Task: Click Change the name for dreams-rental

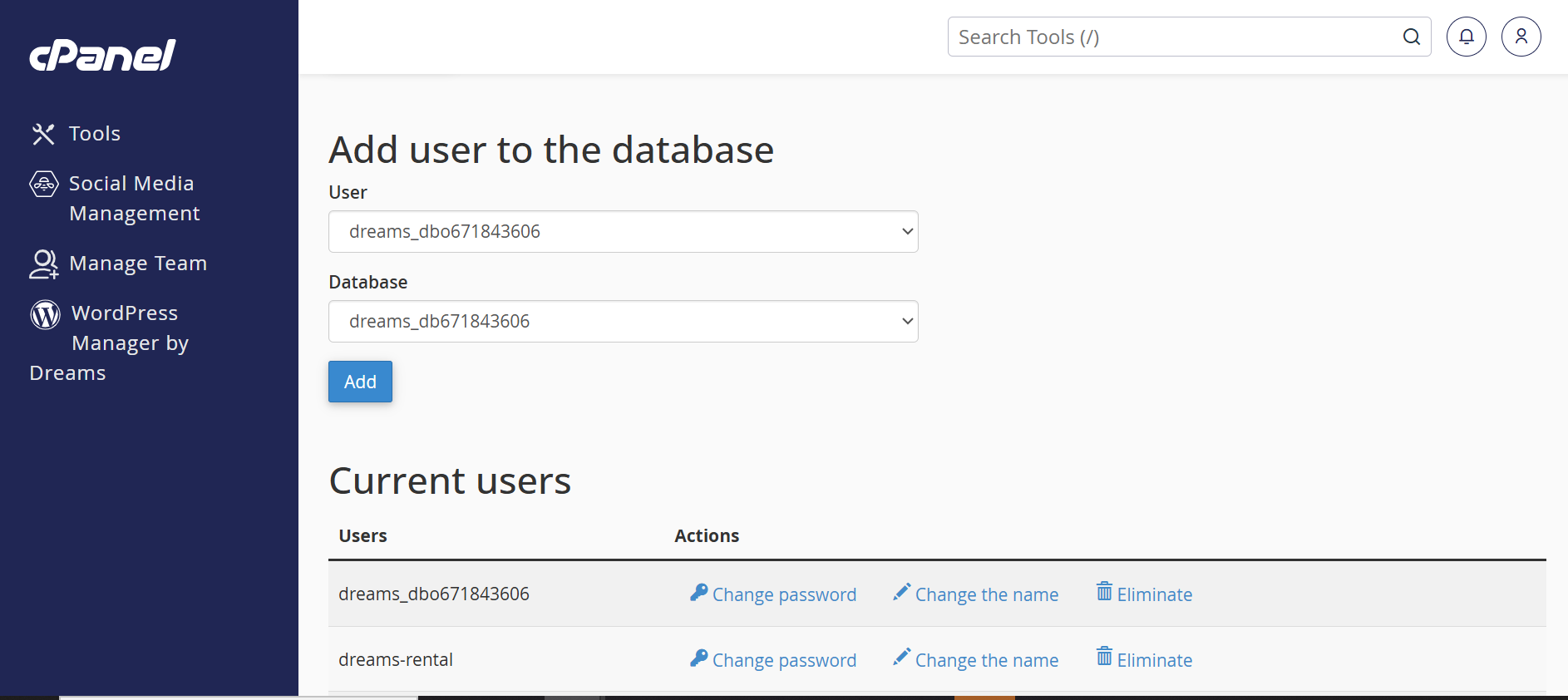Action: [986, 660]
